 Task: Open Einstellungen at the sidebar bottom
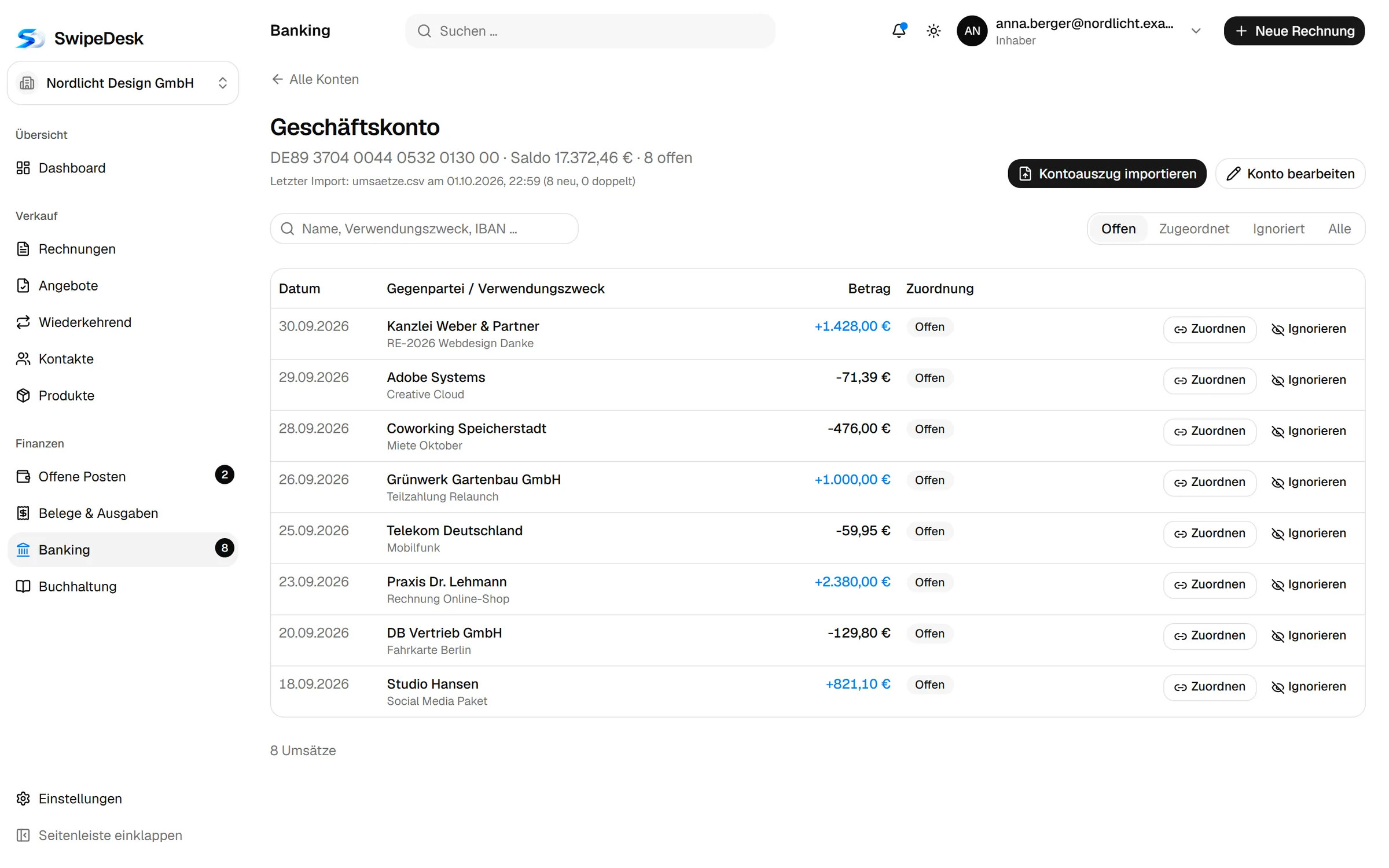tap(123, 799)
